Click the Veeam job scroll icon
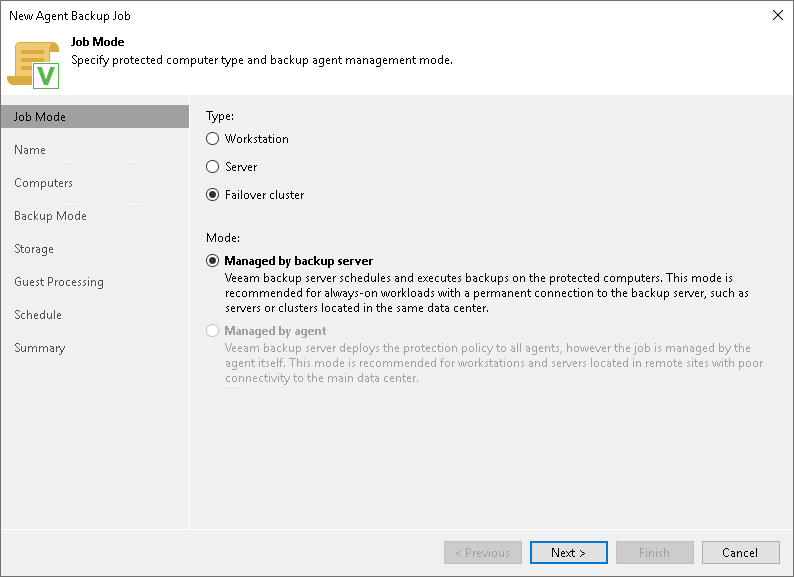Image resolution: width=794 pixels, height=577 pixels. point(33,65)
